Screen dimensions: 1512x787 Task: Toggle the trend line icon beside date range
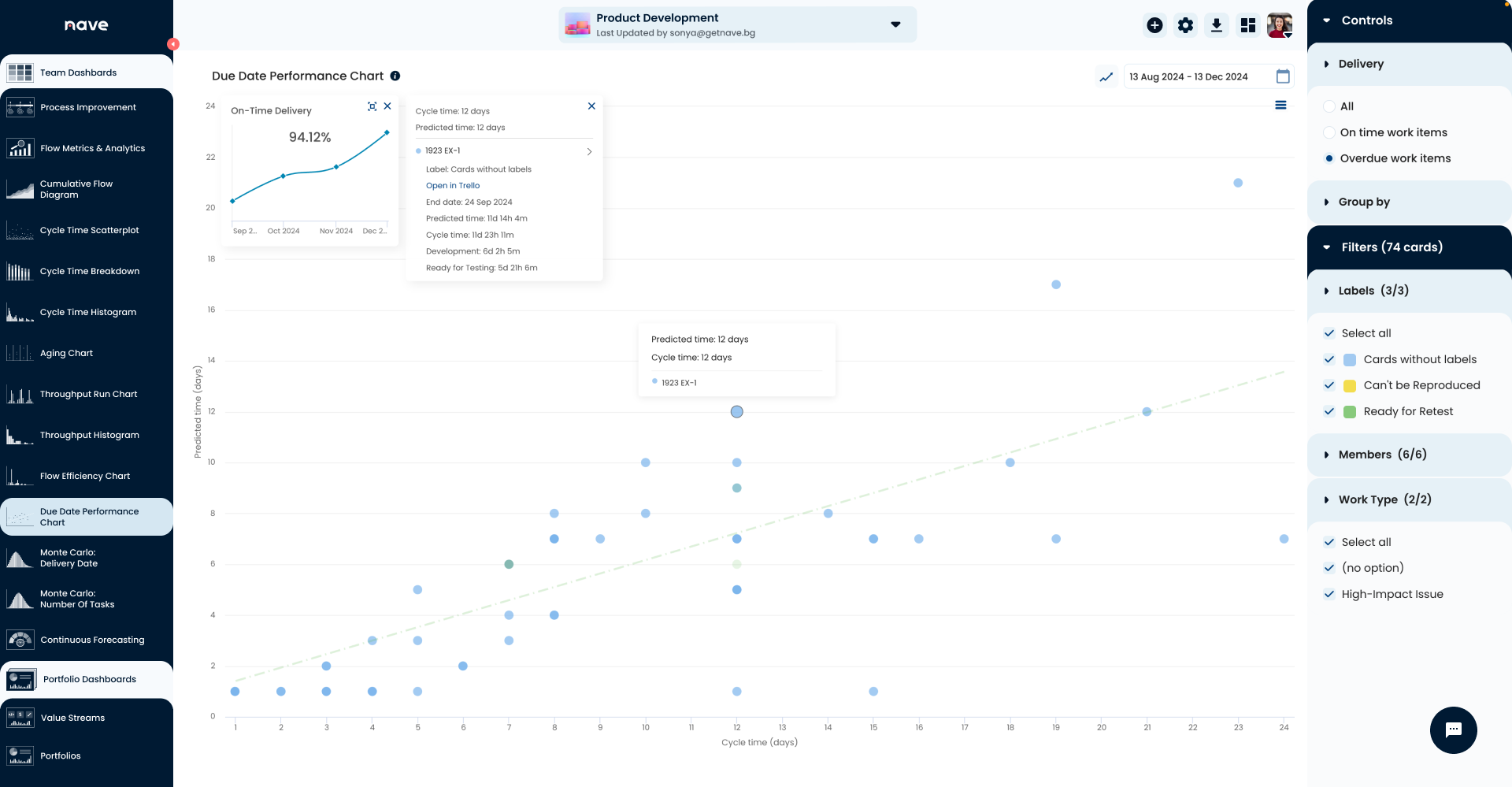click(1106, 76)
